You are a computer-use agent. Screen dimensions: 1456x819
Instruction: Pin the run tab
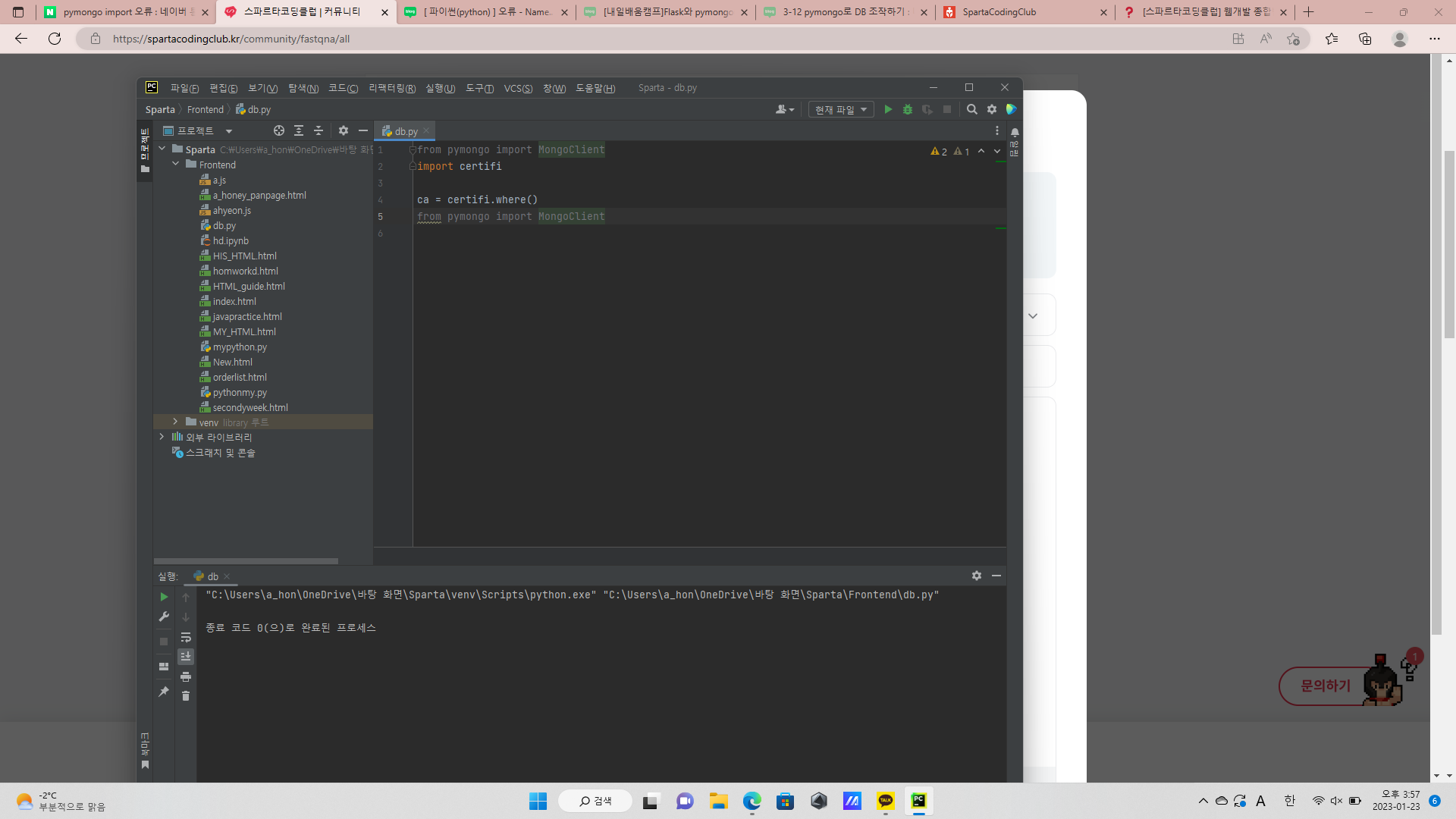(x=164, y=692)
